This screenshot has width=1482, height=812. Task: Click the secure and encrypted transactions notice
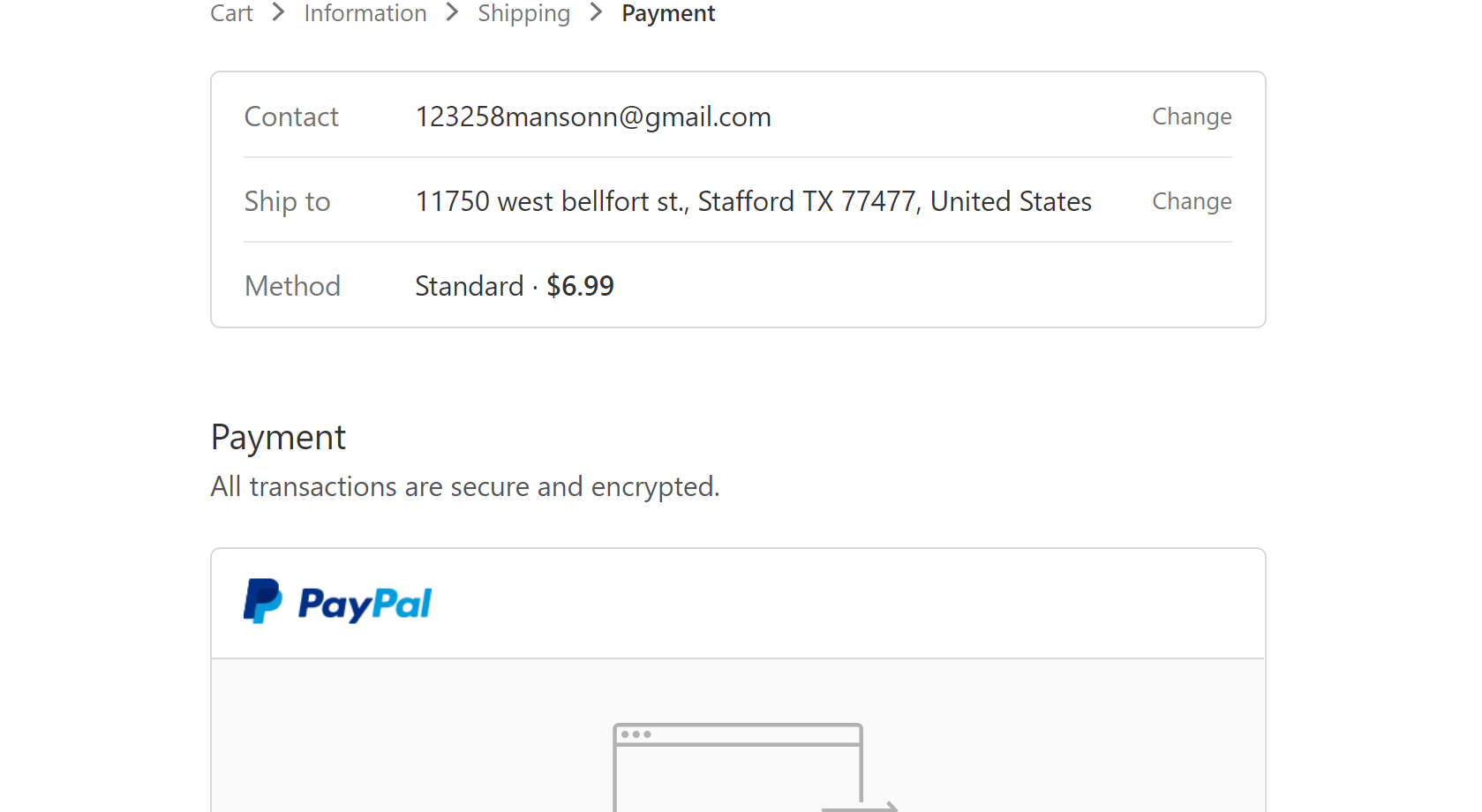(x=465, y=486)
